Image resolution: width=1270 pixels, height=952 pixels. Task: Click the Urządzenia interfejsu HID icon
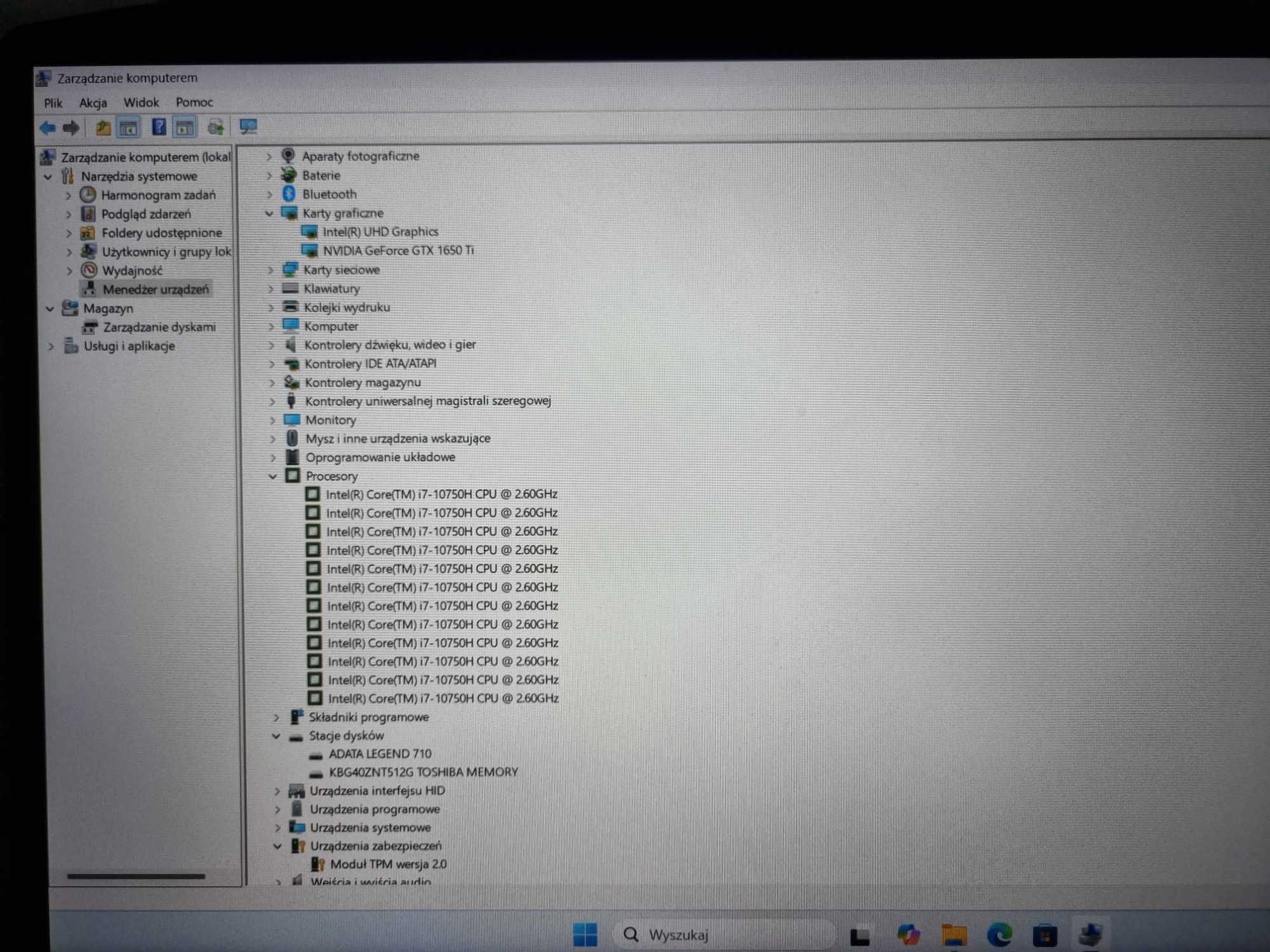pos(297,791)
